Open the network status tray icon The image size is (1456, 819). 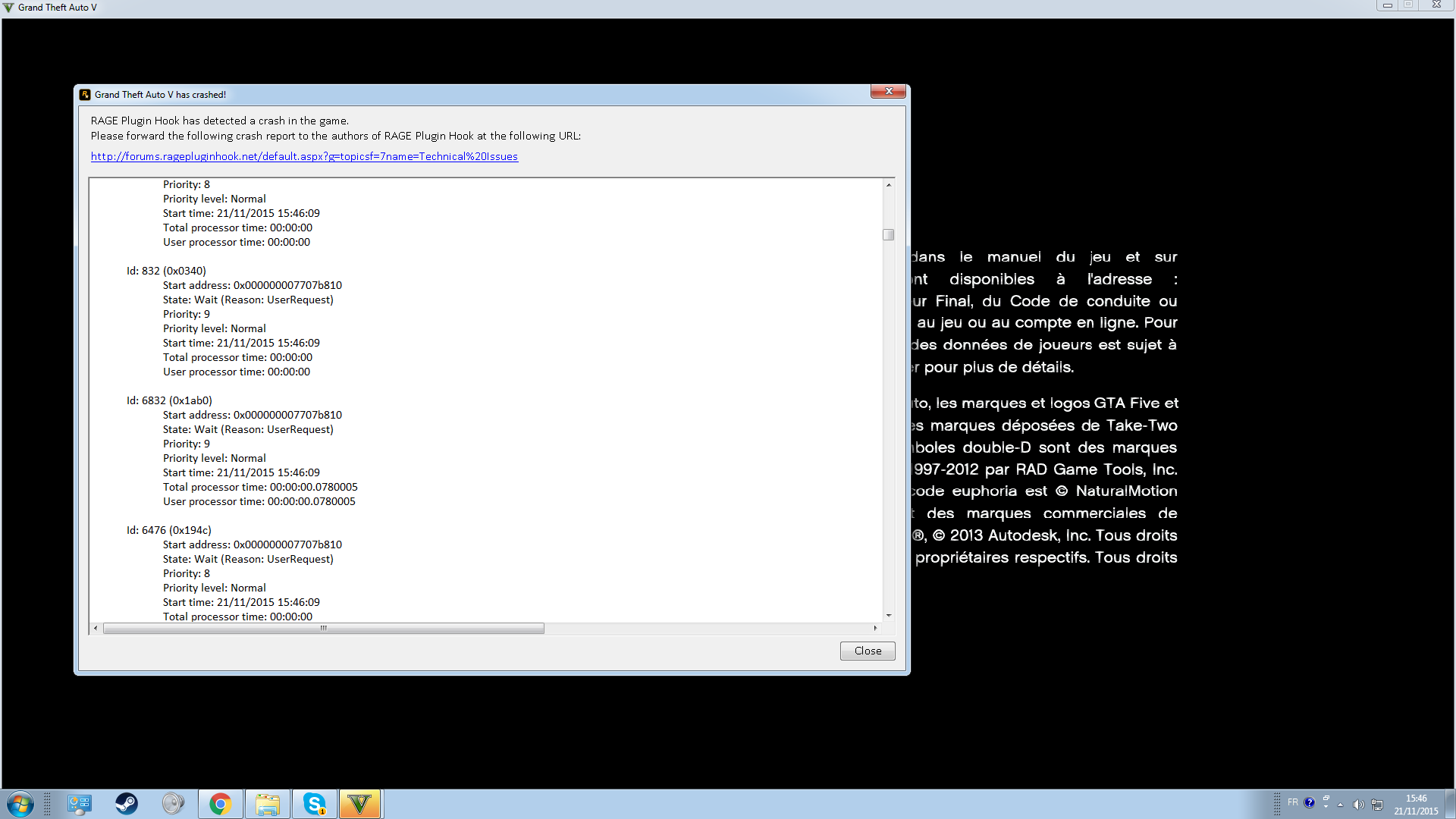tap(1377, 805)
